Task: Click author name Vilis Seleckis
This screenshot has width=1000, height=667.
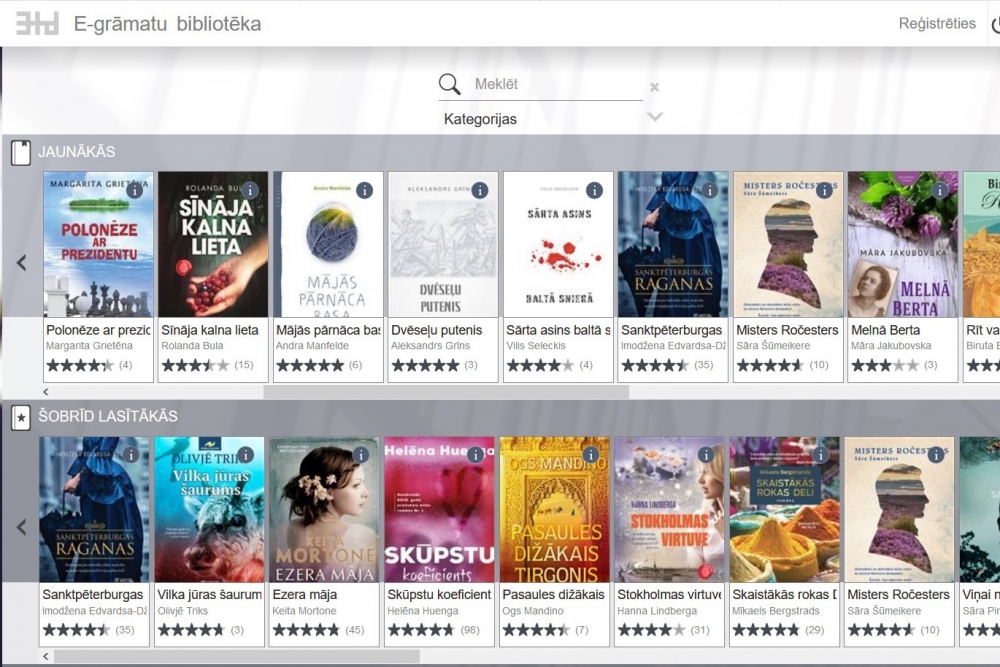Action: pyautogui.click(x=536, y=346)
